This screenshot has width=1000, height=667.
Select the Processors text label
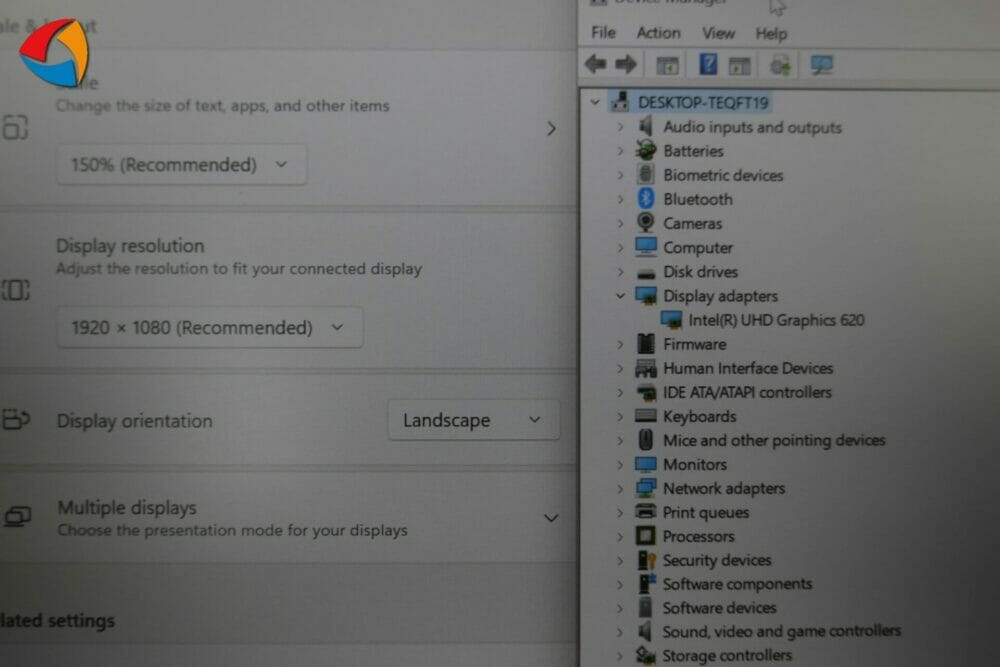[x=698, y=536]
